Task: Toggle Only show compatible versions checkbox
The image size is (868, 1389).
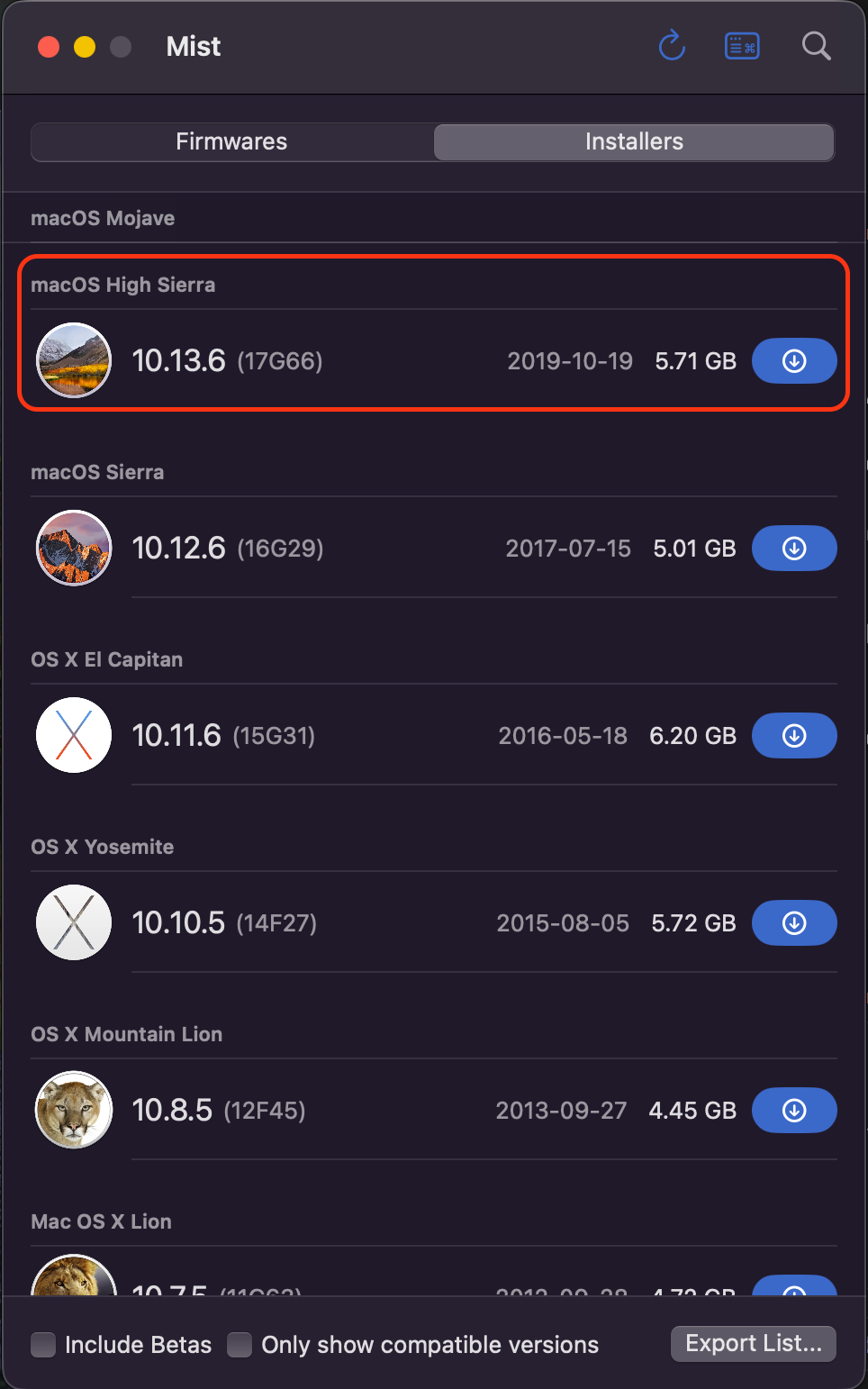Action: pyautogui.click(x=240, y=1345)
